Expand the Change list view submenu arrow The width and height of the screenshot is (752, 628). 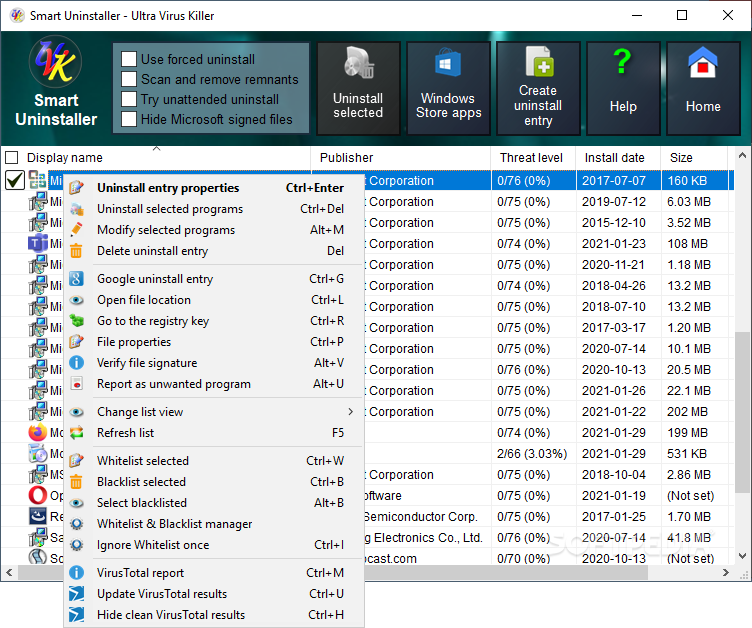[x=351, y=412]
